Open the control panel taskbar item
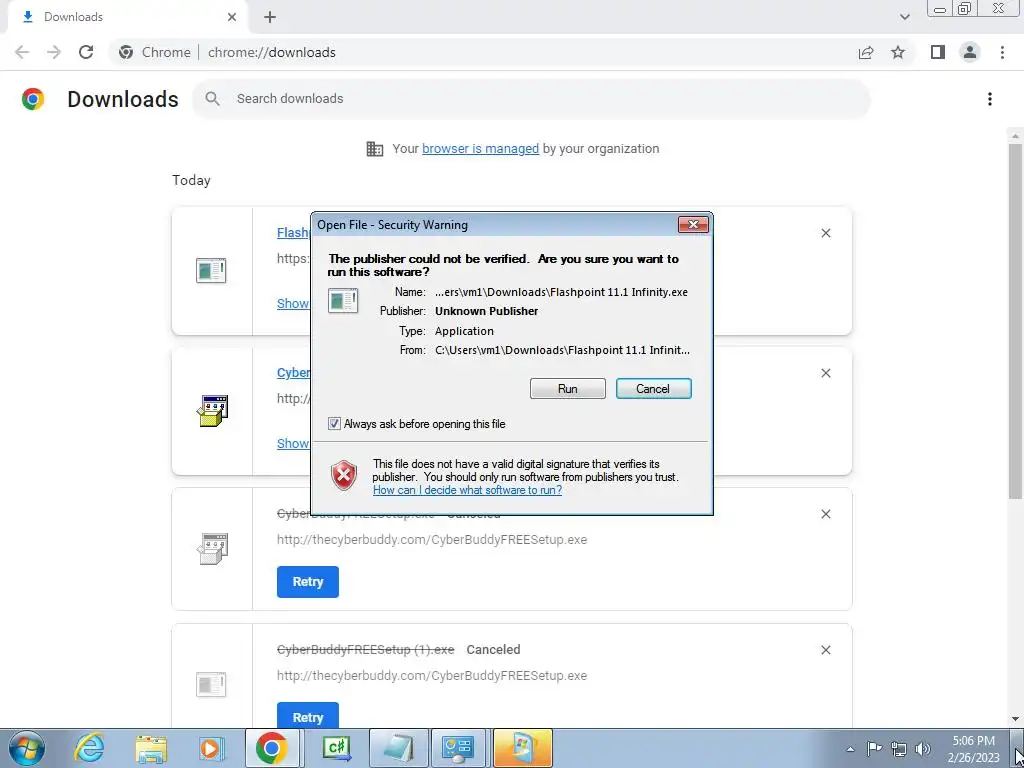 460,748
